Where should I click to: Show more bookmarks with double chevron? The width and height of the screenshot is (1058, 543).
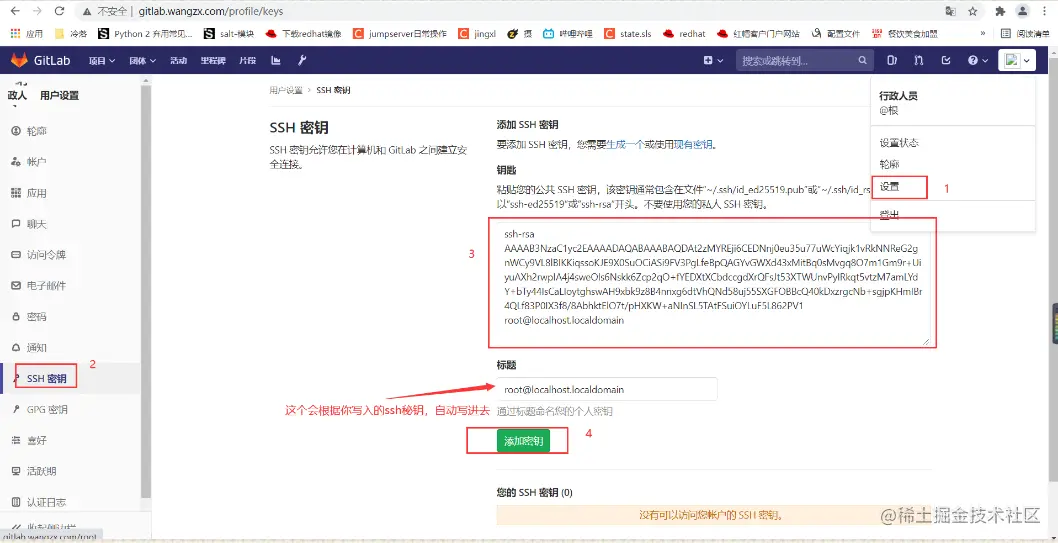coord(982,33)
